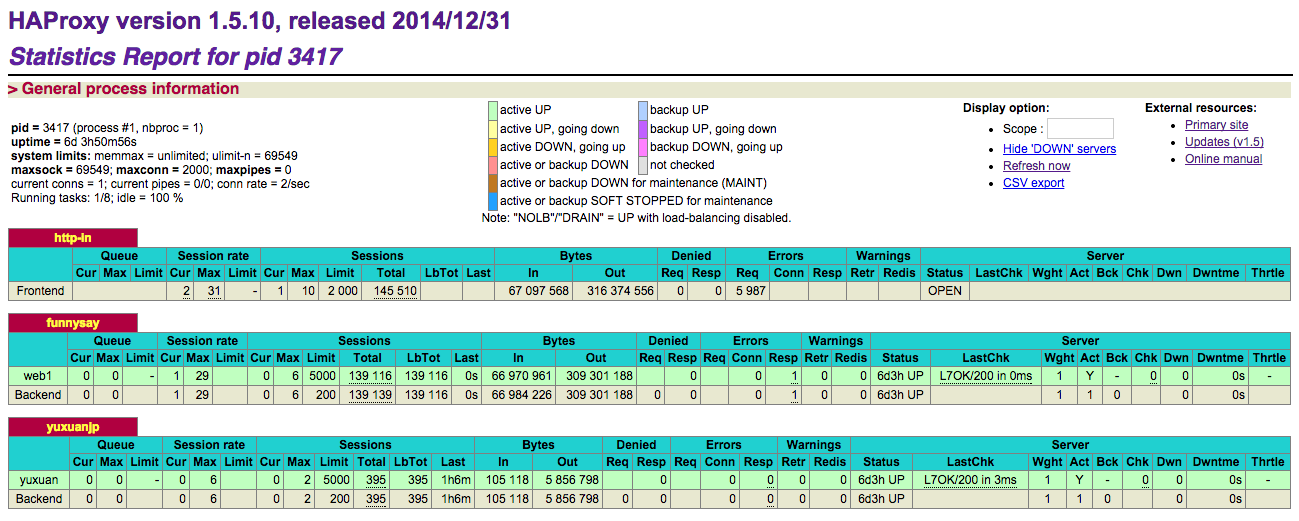Click the L7OK/200 in 0ms check result

click(986, 376)
